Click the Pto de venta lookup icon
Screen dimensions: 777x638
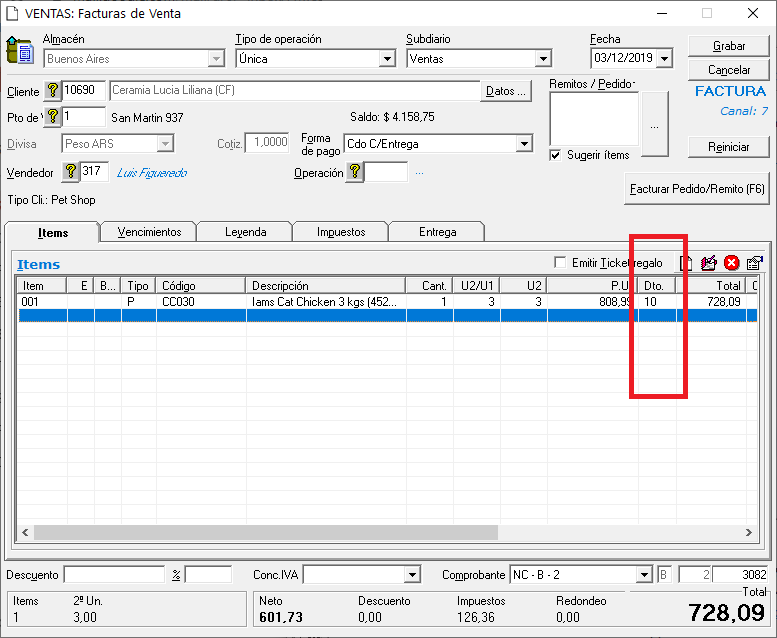coord(54,117)
